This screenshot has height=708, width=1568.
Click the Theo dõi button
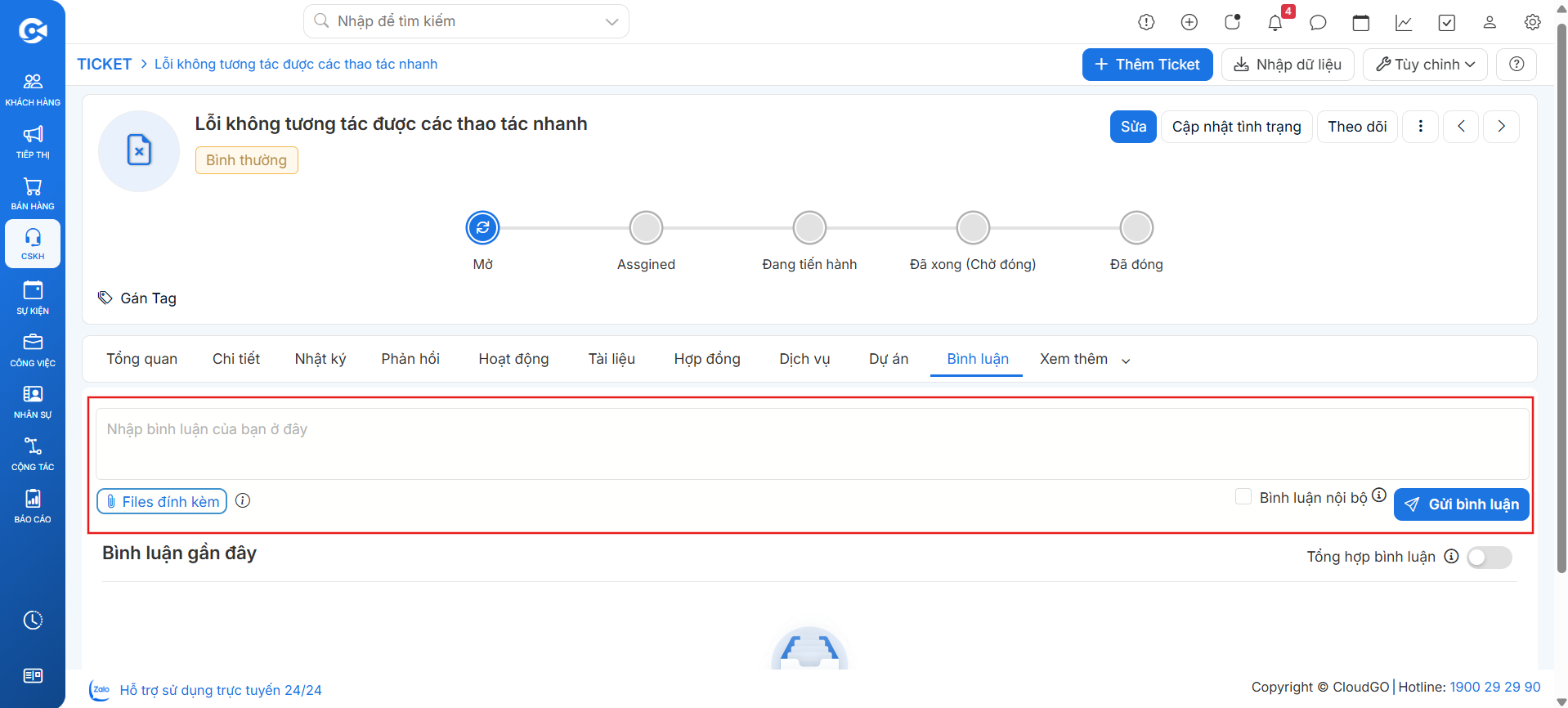click(1357, 126)
